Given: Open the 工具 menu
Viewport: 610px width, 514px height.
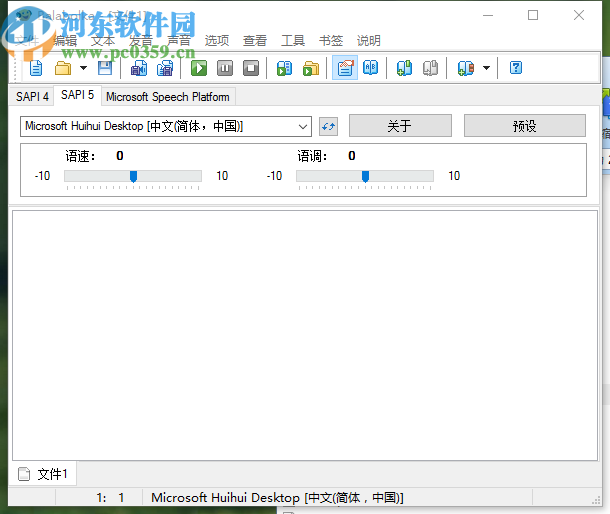Looking at the screenshot, I should (x=293, y=40).
